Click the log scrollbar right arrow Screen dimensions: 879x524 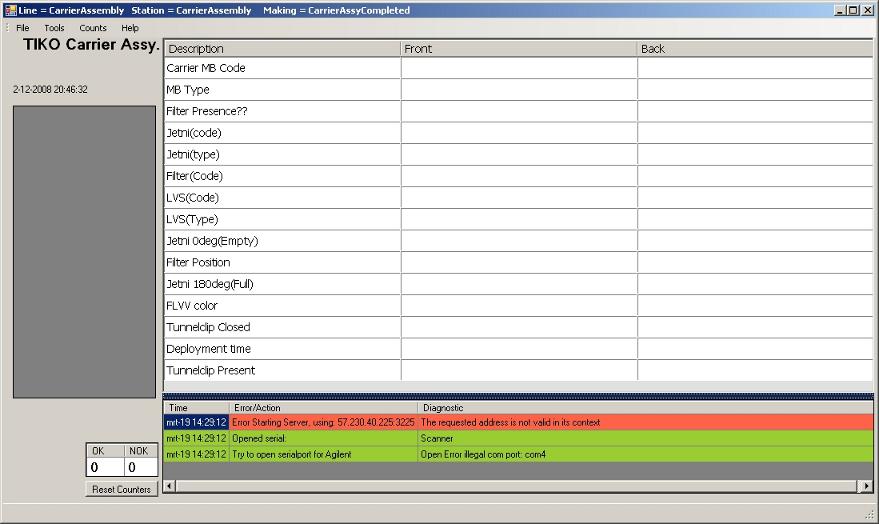pyautogui.click(x=867, y=486)
